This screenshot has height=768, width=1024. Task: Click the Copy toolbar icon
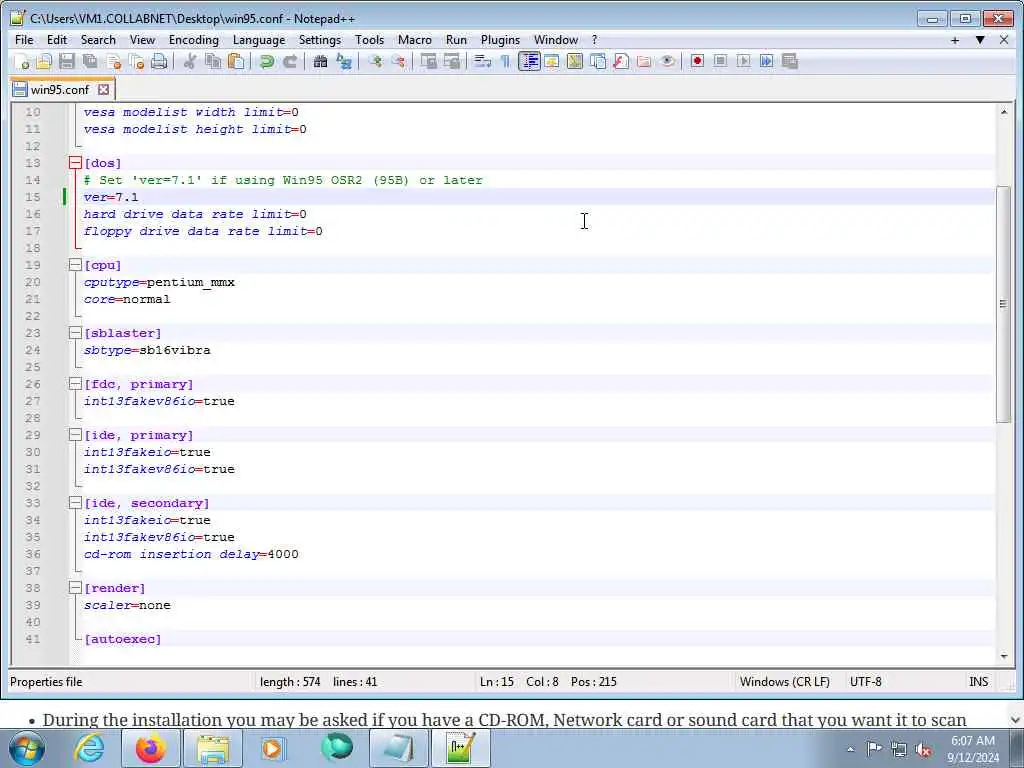213,61
